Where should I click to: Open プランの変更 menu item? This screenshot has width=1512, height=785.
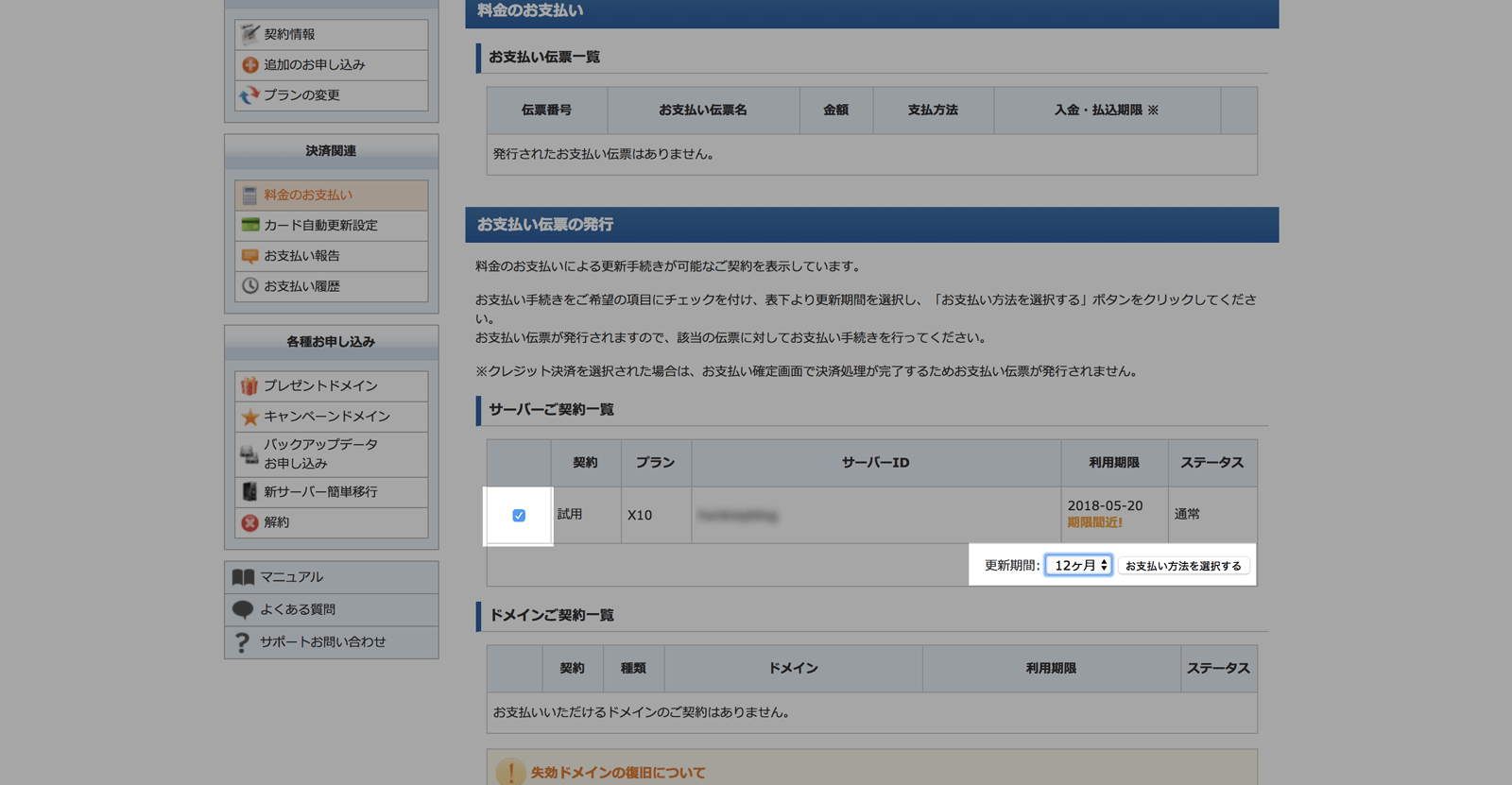[x=332, y=95]
